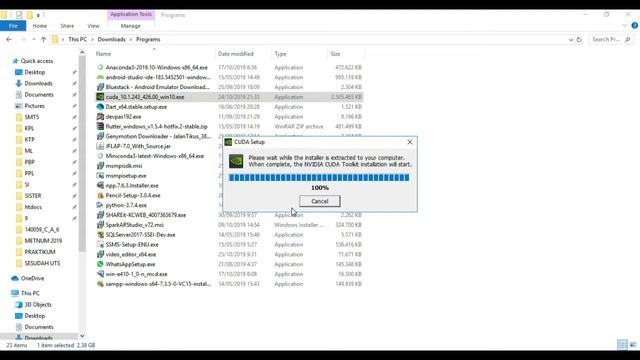
Task: Click the cuda_10.1.243 installer icon
Action: tap(100, 97)
